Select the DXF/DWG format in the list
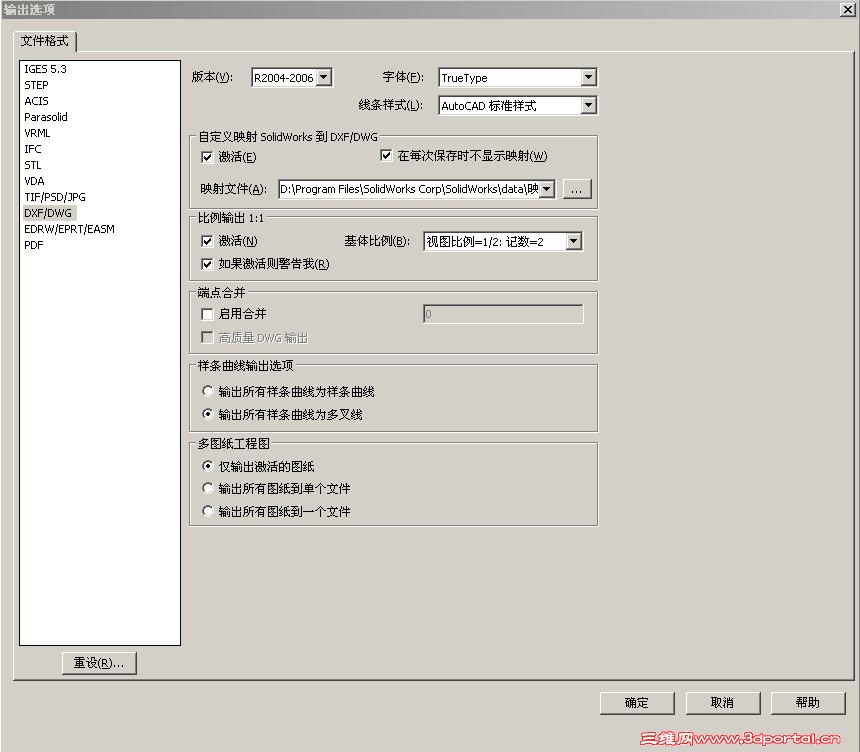 coord(47,212)
